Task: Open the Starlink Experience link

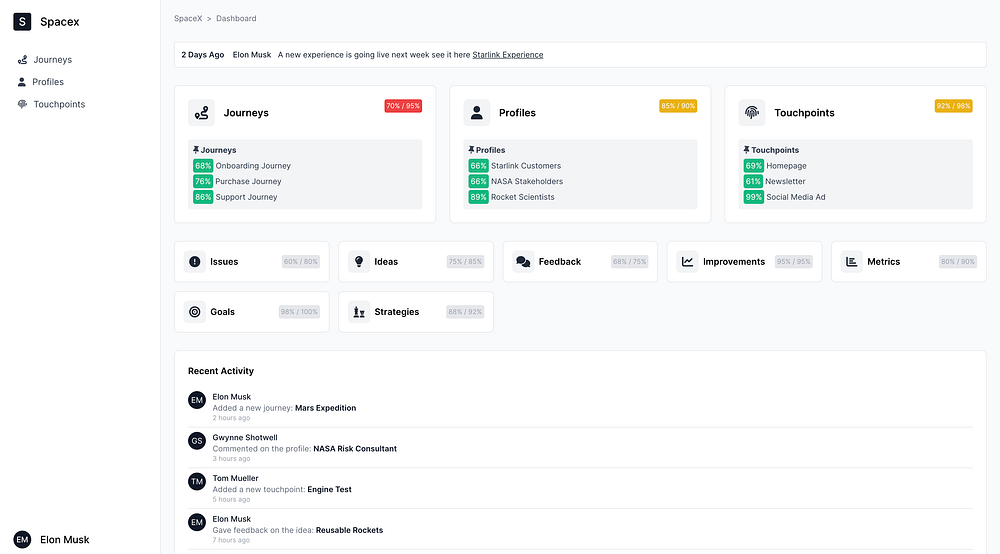Action: tap(508, 55)
